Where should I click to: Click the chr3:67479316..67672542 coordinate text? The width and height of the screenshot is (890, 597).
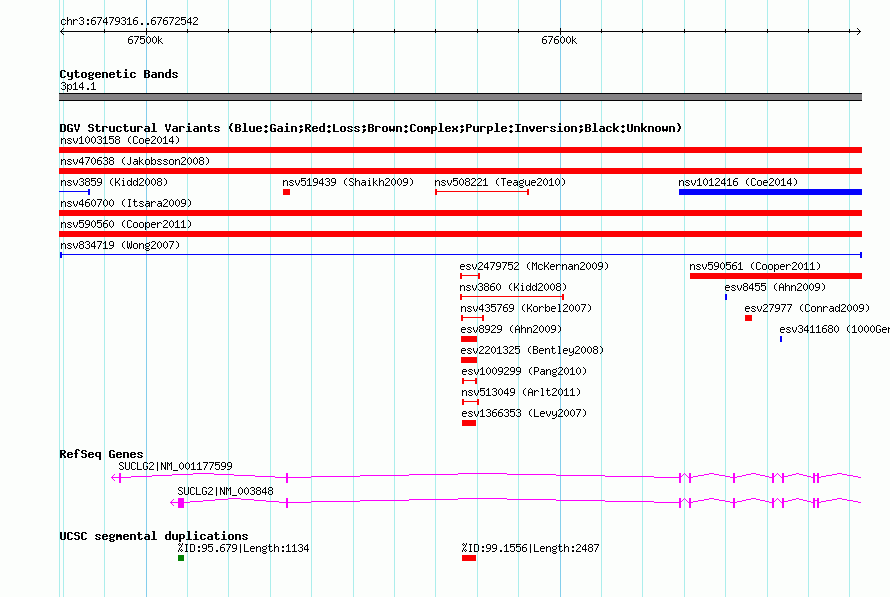tap(129, 22)
